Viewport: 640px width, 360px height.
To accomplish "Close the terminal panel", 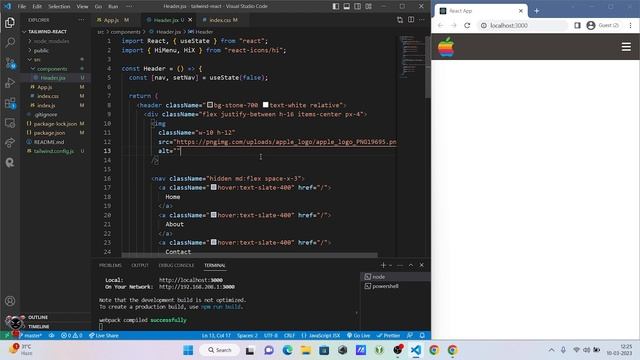I will [422, 265].
